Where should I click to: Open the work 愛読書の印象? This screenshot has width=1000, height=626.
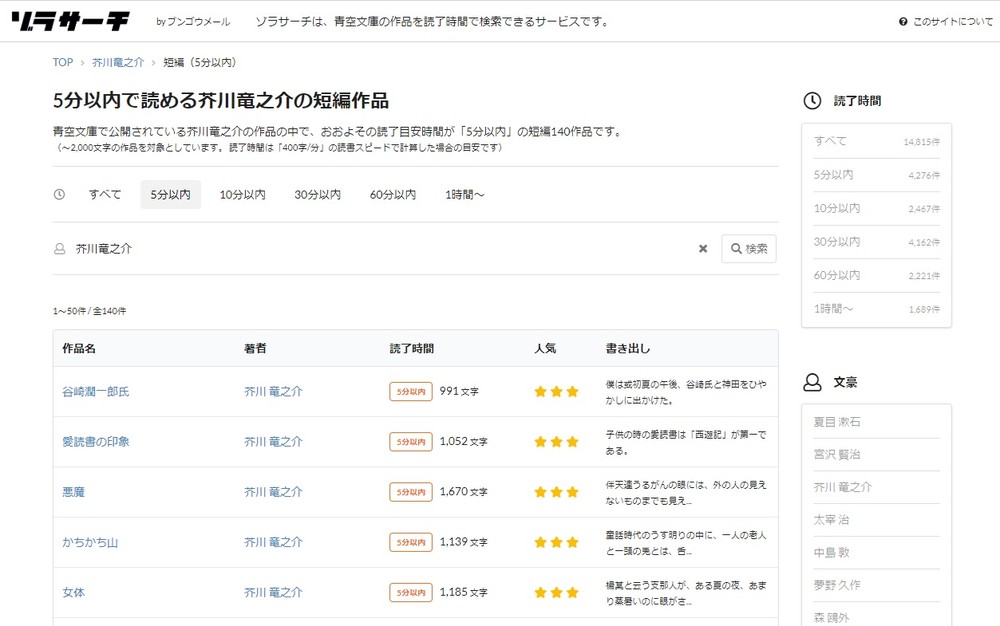tap(96, 442)
